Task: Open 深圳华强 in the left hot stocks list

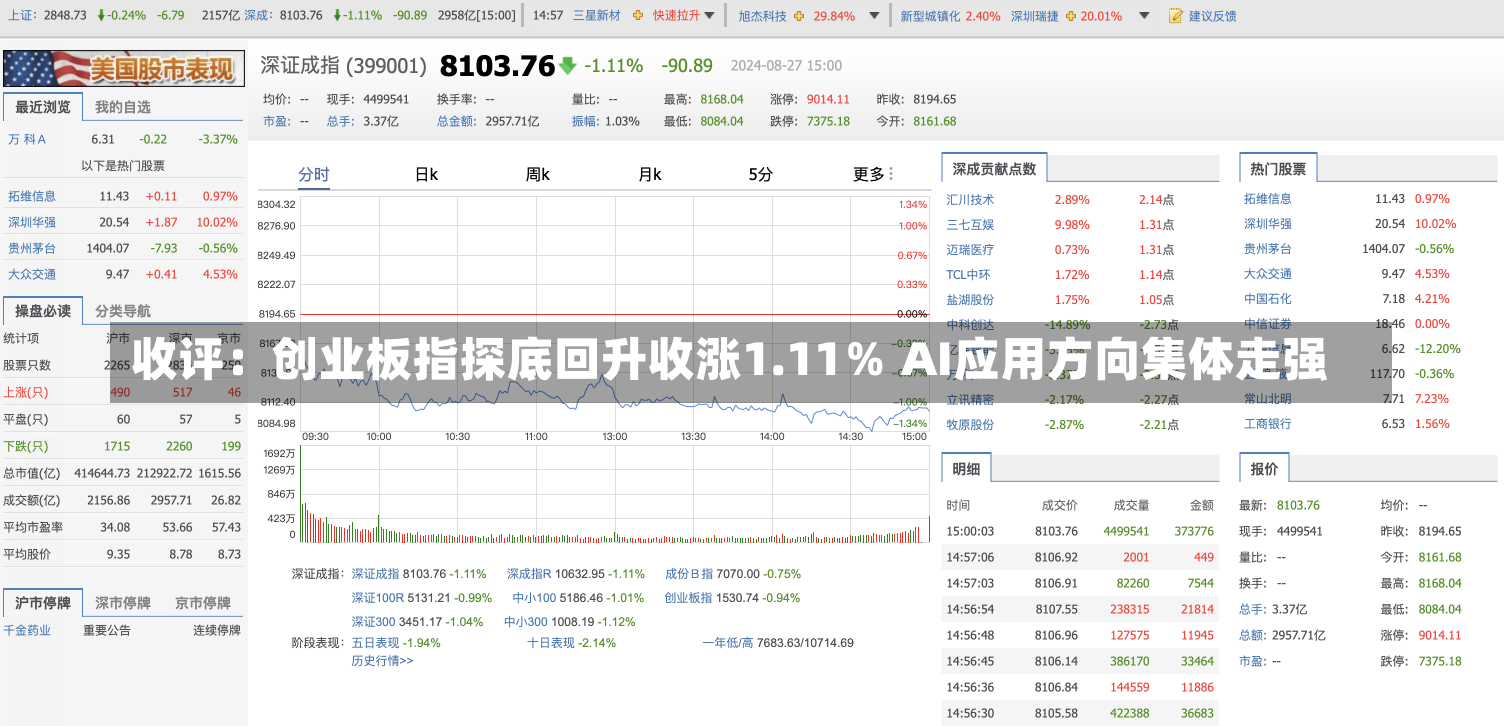Action: click(x=32, y=222)
